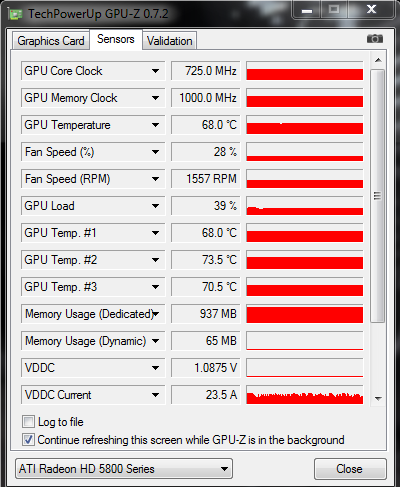Viewport: 400px width, 487px height.
Task: Open the ATI Radeon HD 5800 Series selector
Action: click(x=124, y=469)
